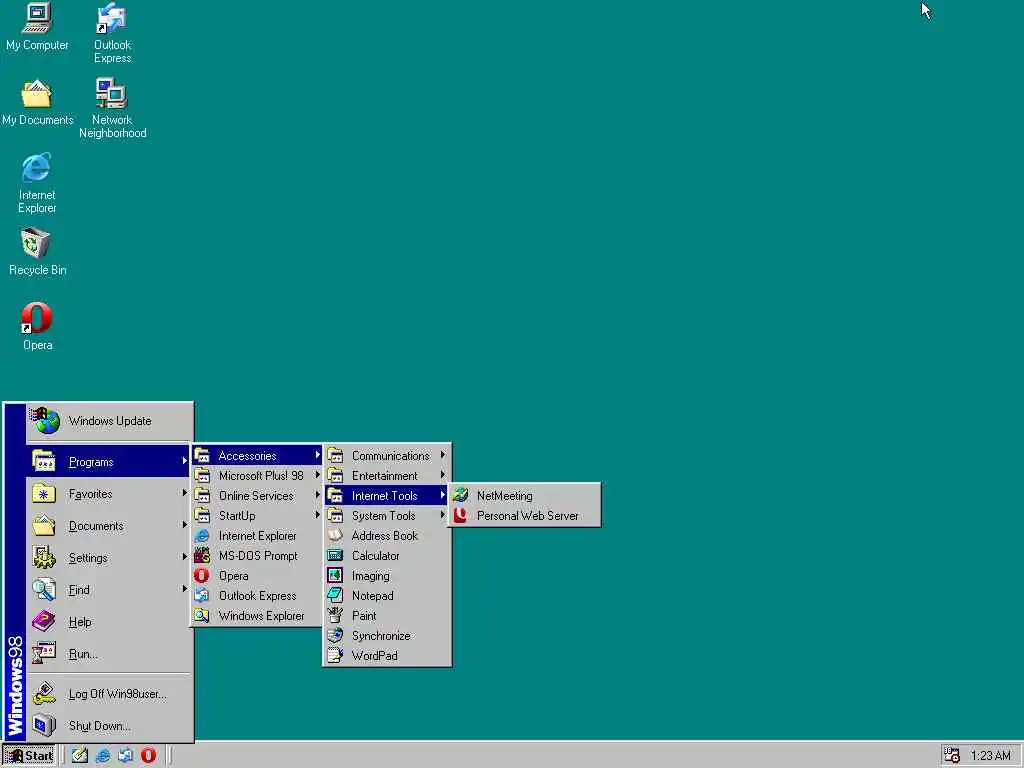Screen dimensions: 1024x768
Task: Choose Run... in the Start menu
Action: [x=109, y=654]
